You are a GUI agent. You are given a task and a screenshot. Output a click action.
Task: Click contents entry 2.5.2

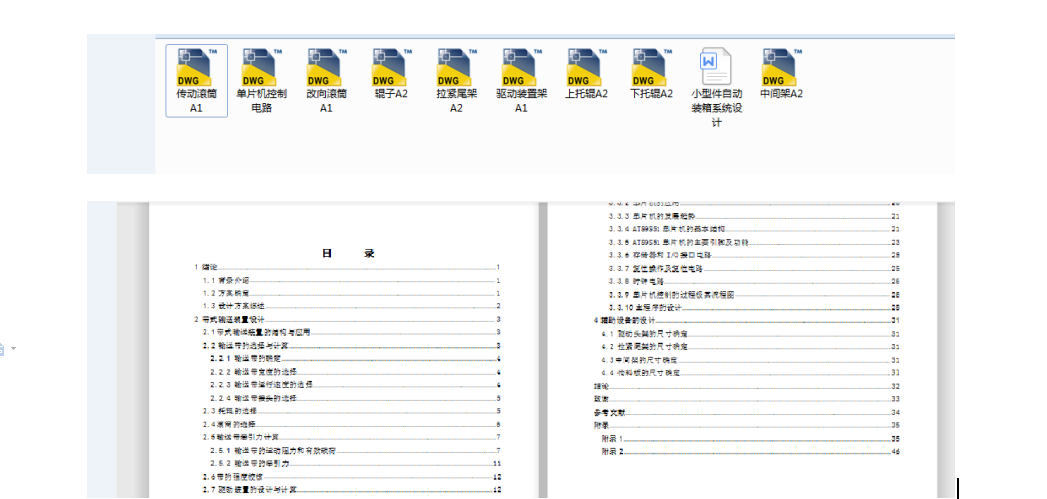click(356, 463)
